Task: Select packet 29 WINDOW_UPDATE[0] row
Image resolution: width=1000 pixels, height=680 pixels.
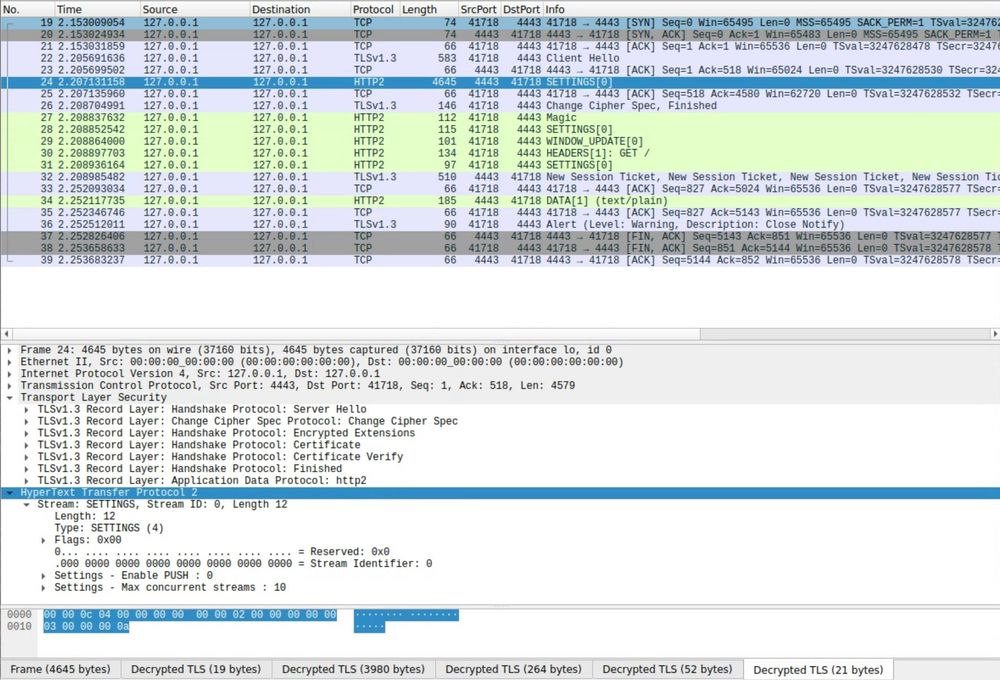Action: click(500, 142)
